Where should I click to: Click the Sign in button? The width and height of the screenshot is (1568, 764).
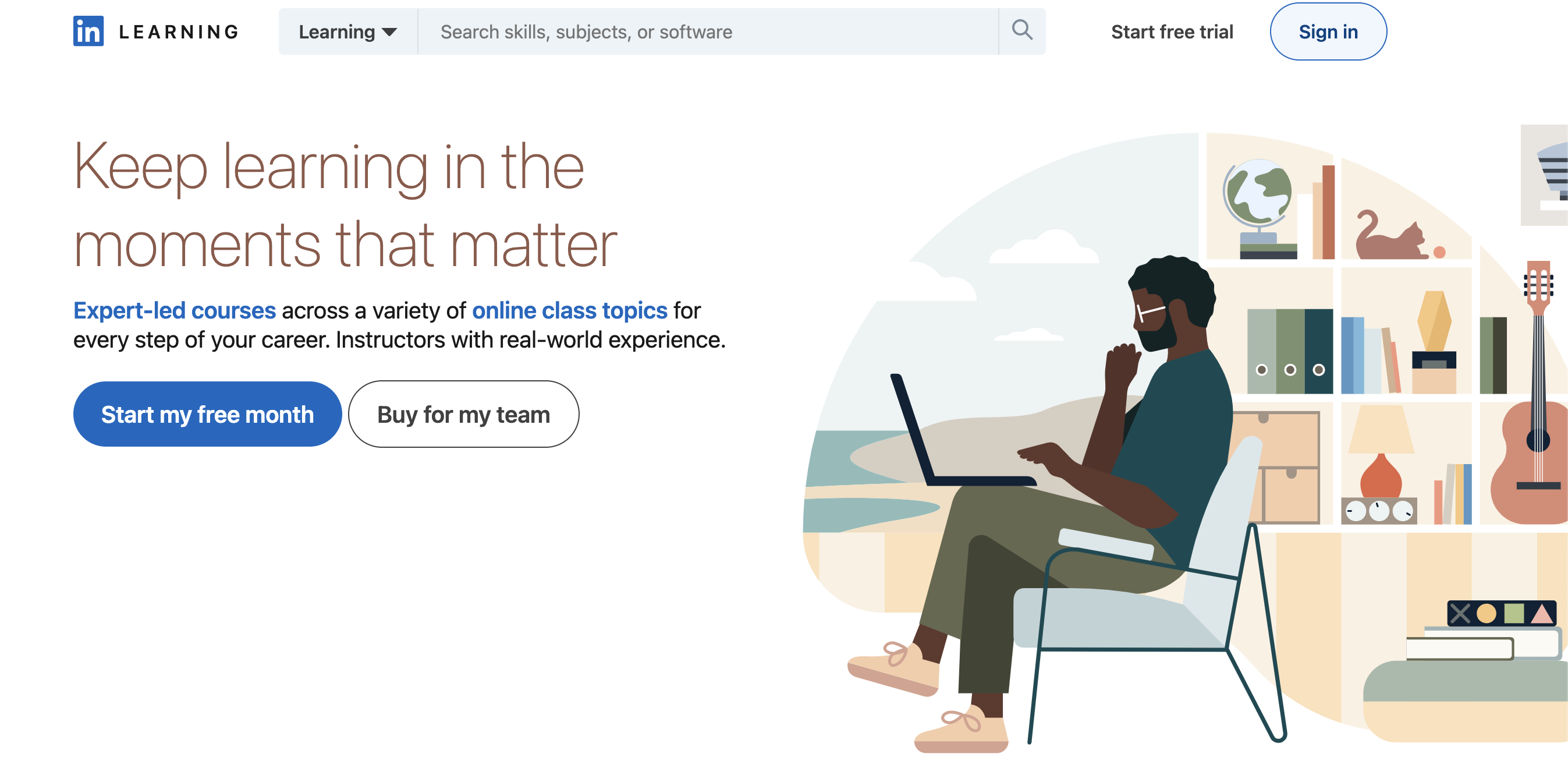point(1328,31)
